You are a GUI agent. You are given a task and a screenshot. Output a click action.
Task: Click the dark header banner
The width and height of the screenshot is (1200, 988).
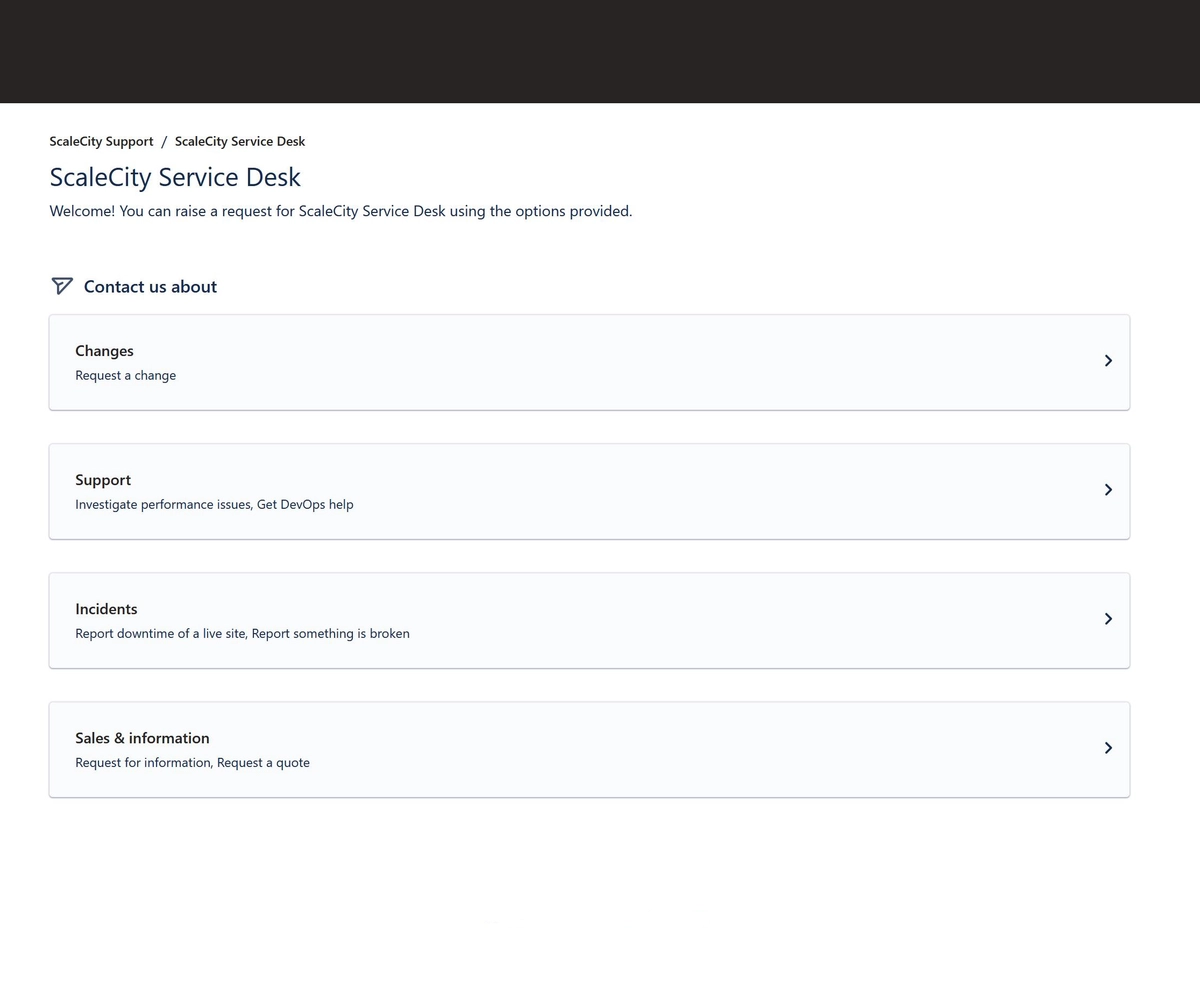[x=600, y=51]
